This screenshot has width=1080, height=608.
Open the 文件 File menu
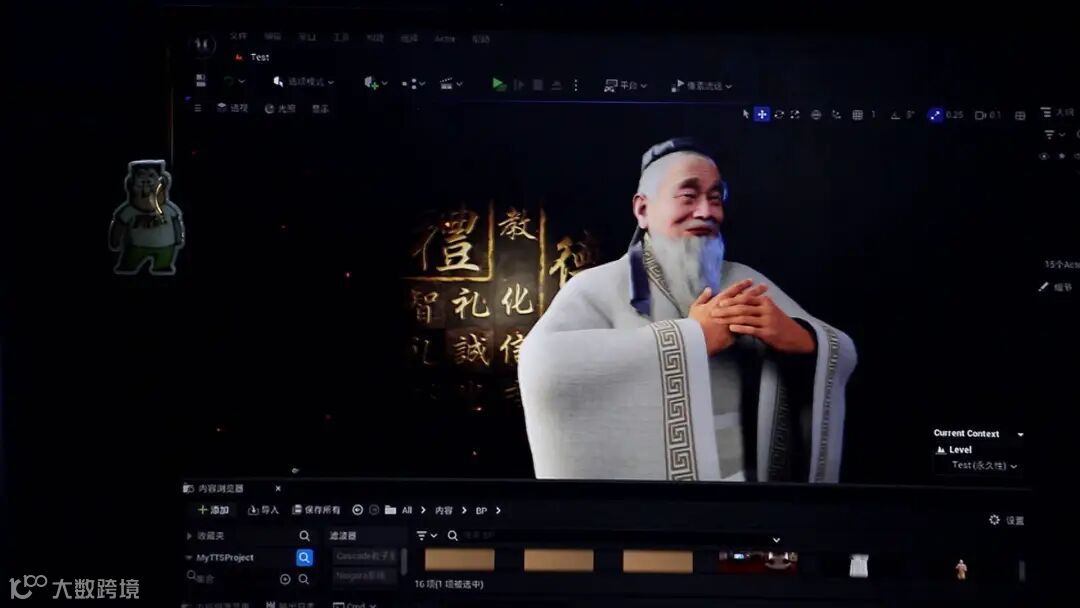(238, 36)
